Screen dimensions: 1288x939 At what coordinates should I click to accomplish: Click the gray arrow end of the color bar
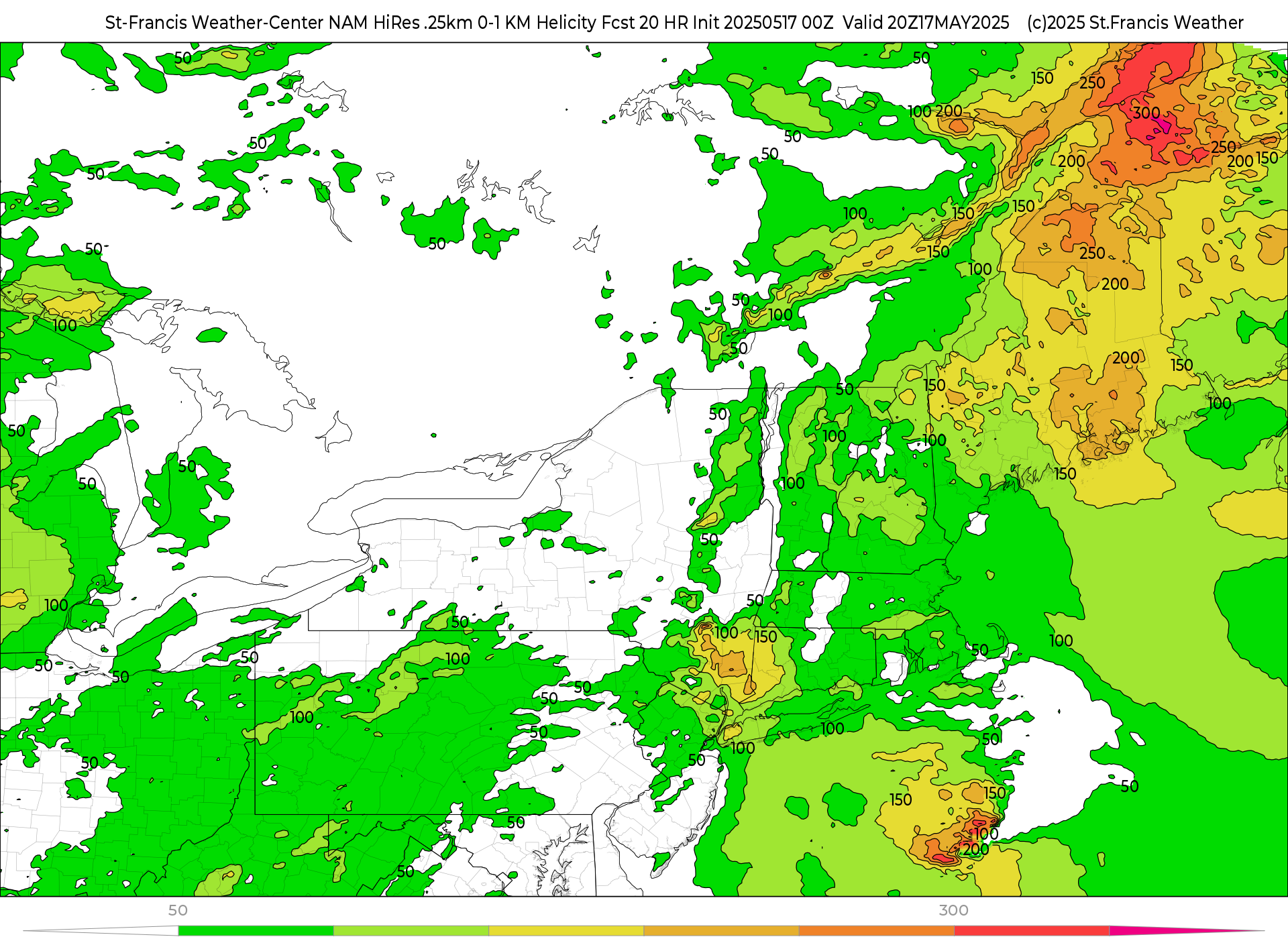[x=101, y=931]
